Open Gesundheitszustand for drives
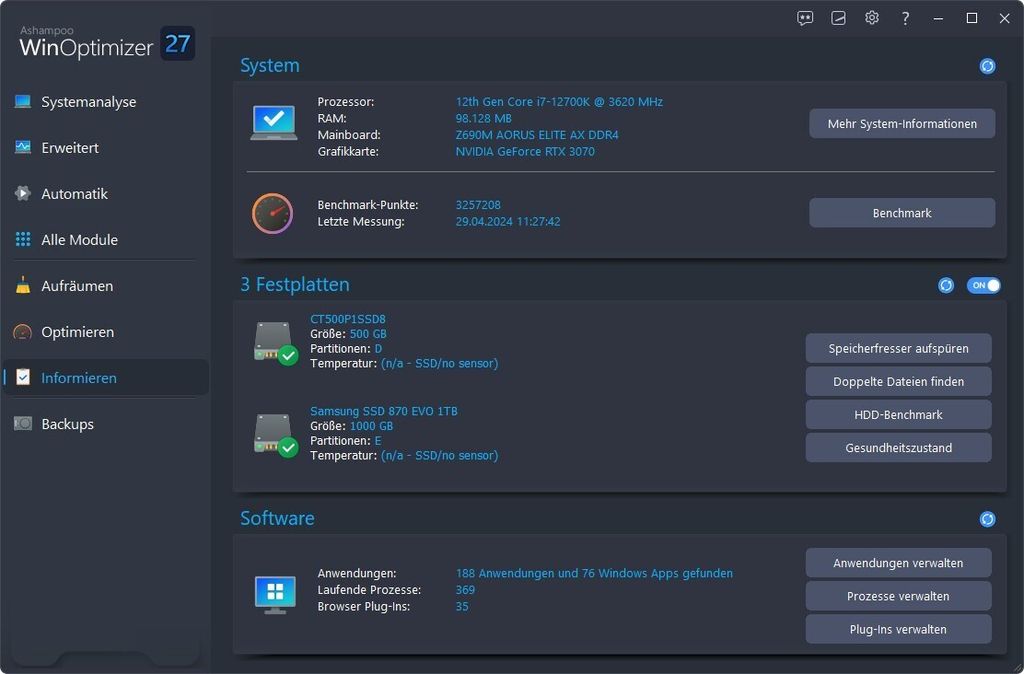 point(898,448)
